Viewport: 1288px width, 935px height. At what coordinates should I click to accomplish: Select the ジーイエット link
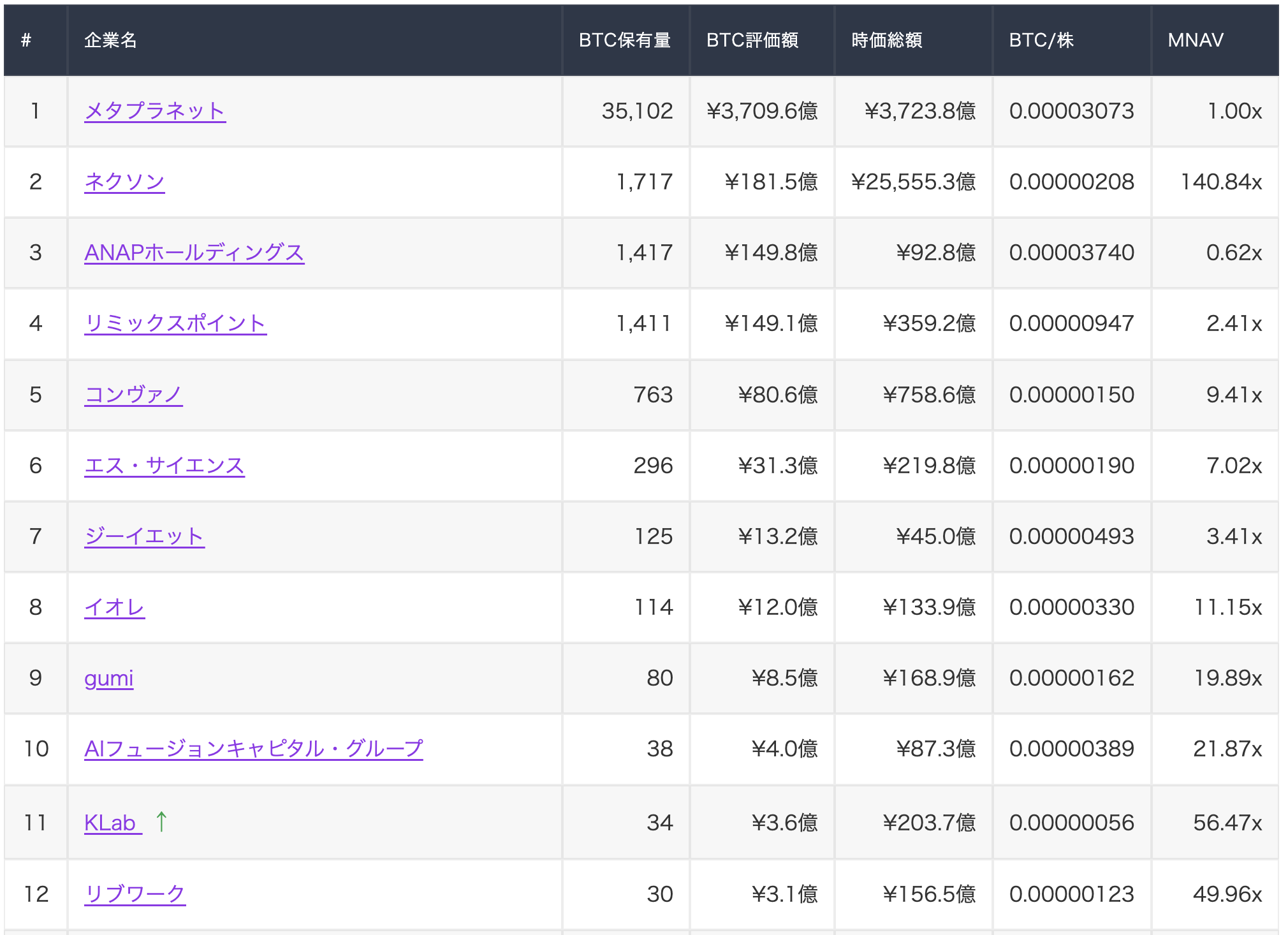pyautogui.click(x=144, y=536)
